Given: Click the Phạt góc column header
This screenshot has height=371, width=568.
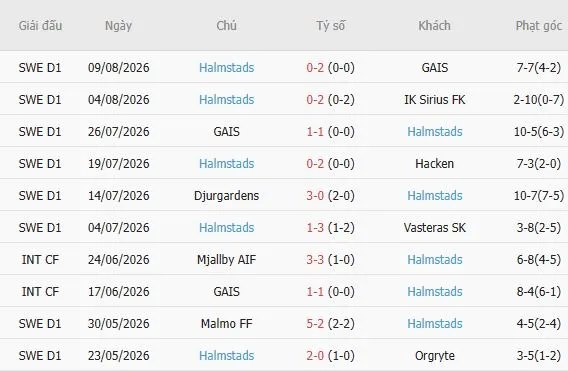Looking at the screenshot, I should pos(539,26).
